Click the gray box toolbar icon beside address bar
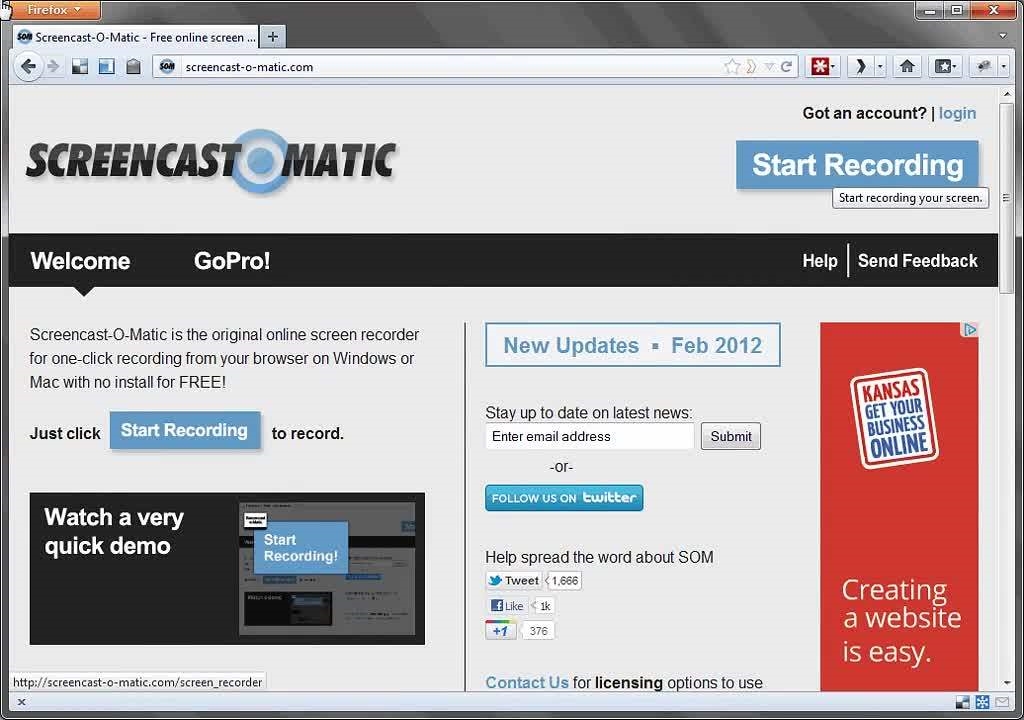Screen dimensions: 1024x720 tap(133, 66)
